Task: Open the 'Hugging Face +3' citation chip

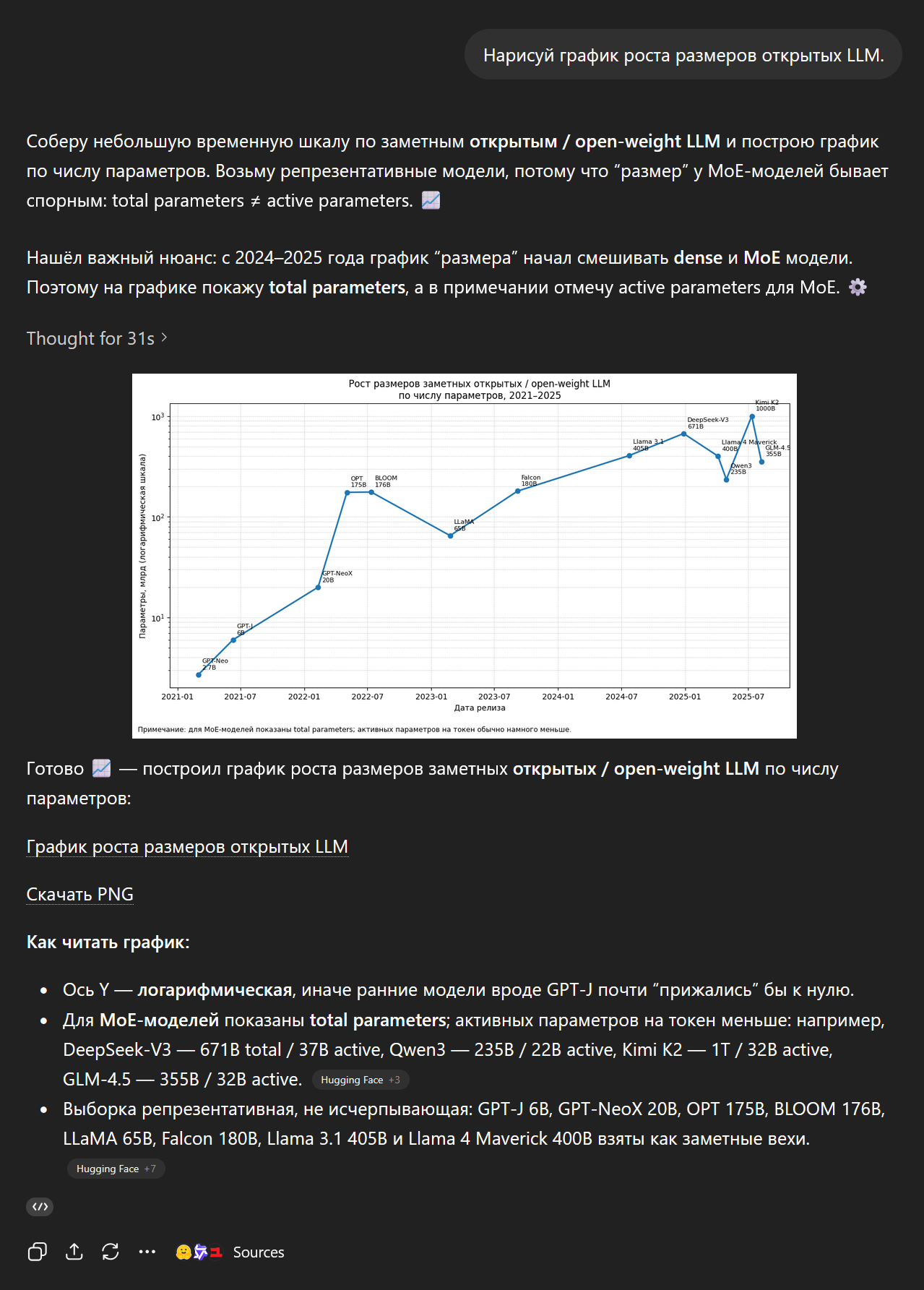Action: (x=360, y=1080)
